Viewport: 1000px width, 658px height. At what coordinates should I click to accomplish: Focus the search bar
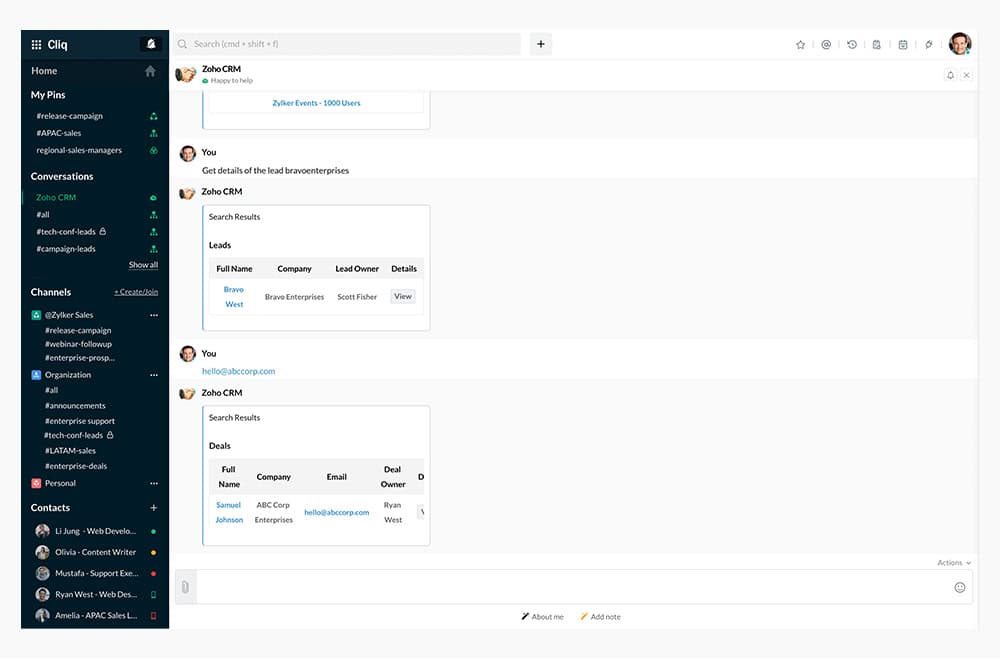click(348, 44)
